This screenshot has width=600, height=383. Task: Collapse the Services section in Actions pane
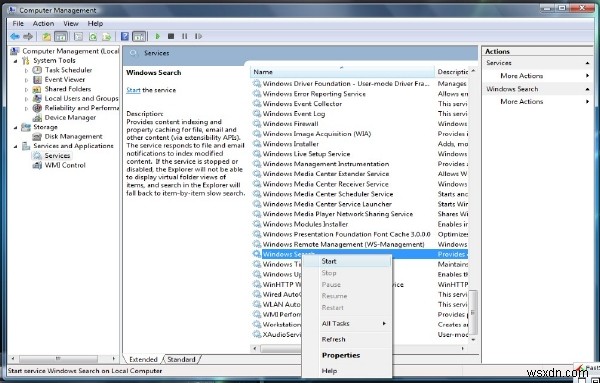point(587,63)
